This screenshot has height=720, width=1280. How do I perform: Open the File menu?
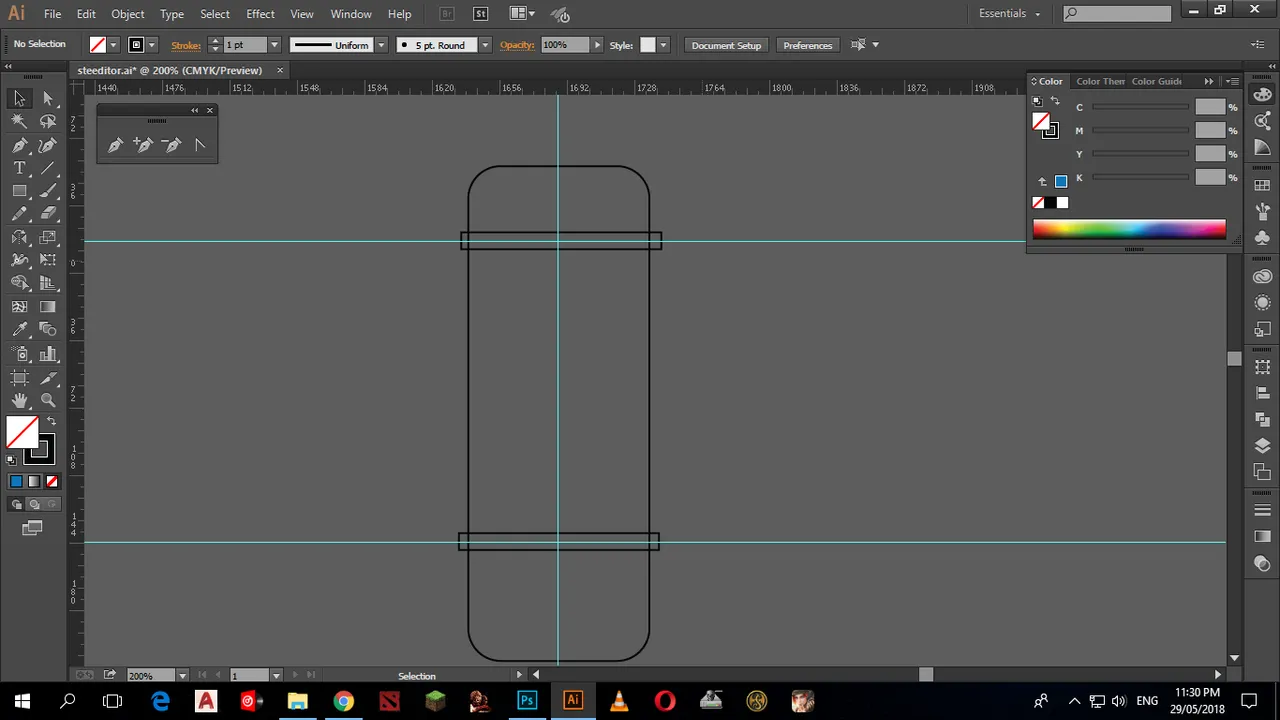(x=52, y=14)
